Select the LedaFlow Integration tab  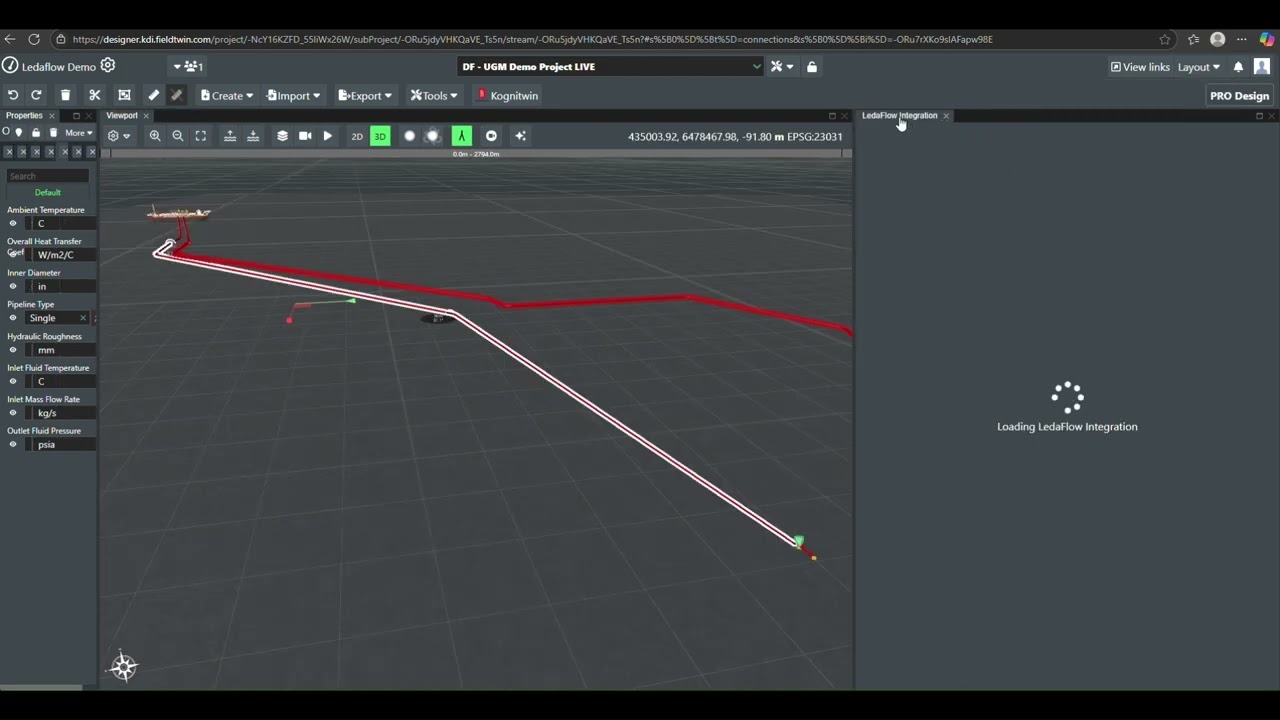coord(900,115)
